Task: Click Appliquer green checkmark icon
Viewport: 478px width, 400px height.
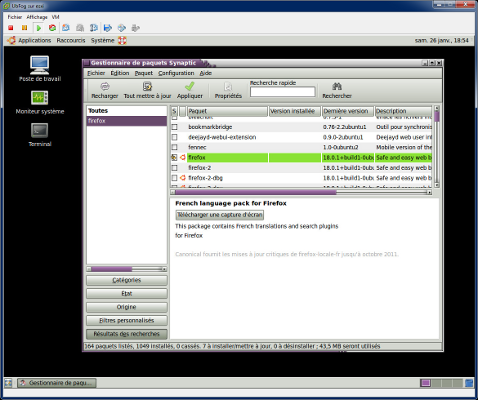Action: [x=190, y=87]
